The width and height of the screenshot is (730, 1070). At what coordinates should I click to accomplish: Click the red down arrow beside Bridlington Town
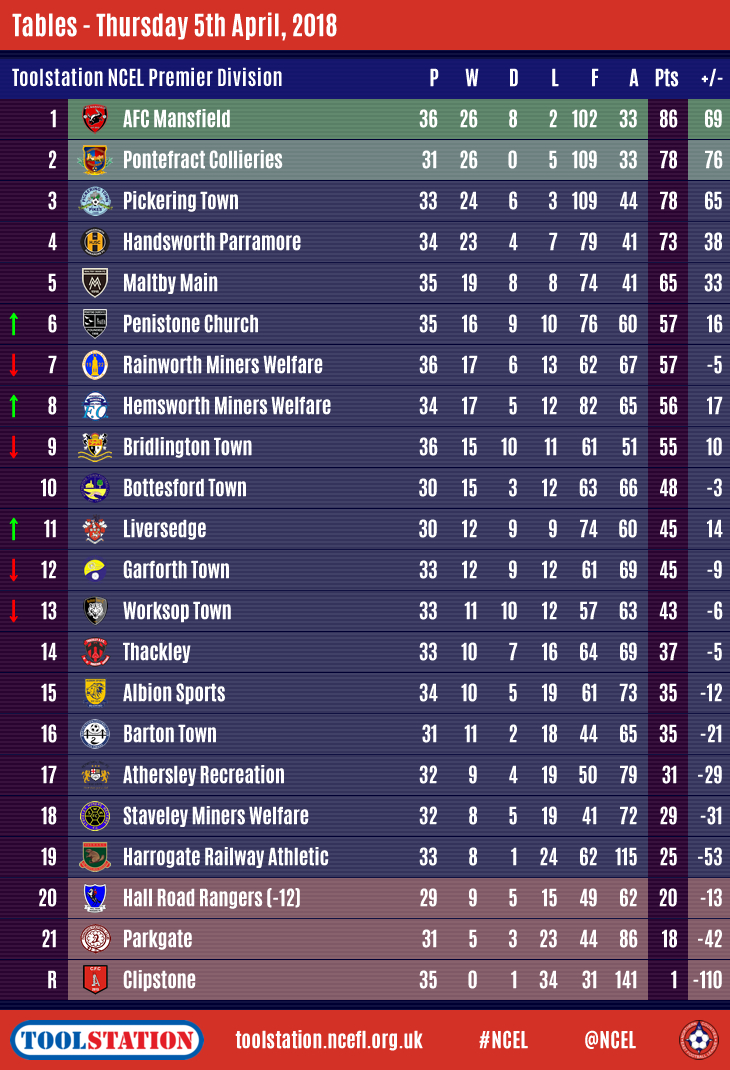(x=14, y=447)
